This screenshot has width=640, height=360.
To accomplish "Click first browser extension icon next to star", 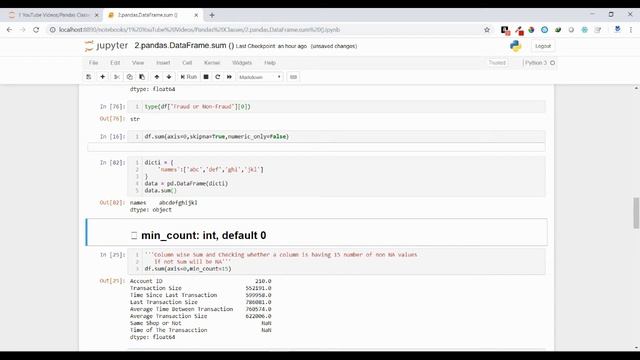I will (x=505, y=30).
